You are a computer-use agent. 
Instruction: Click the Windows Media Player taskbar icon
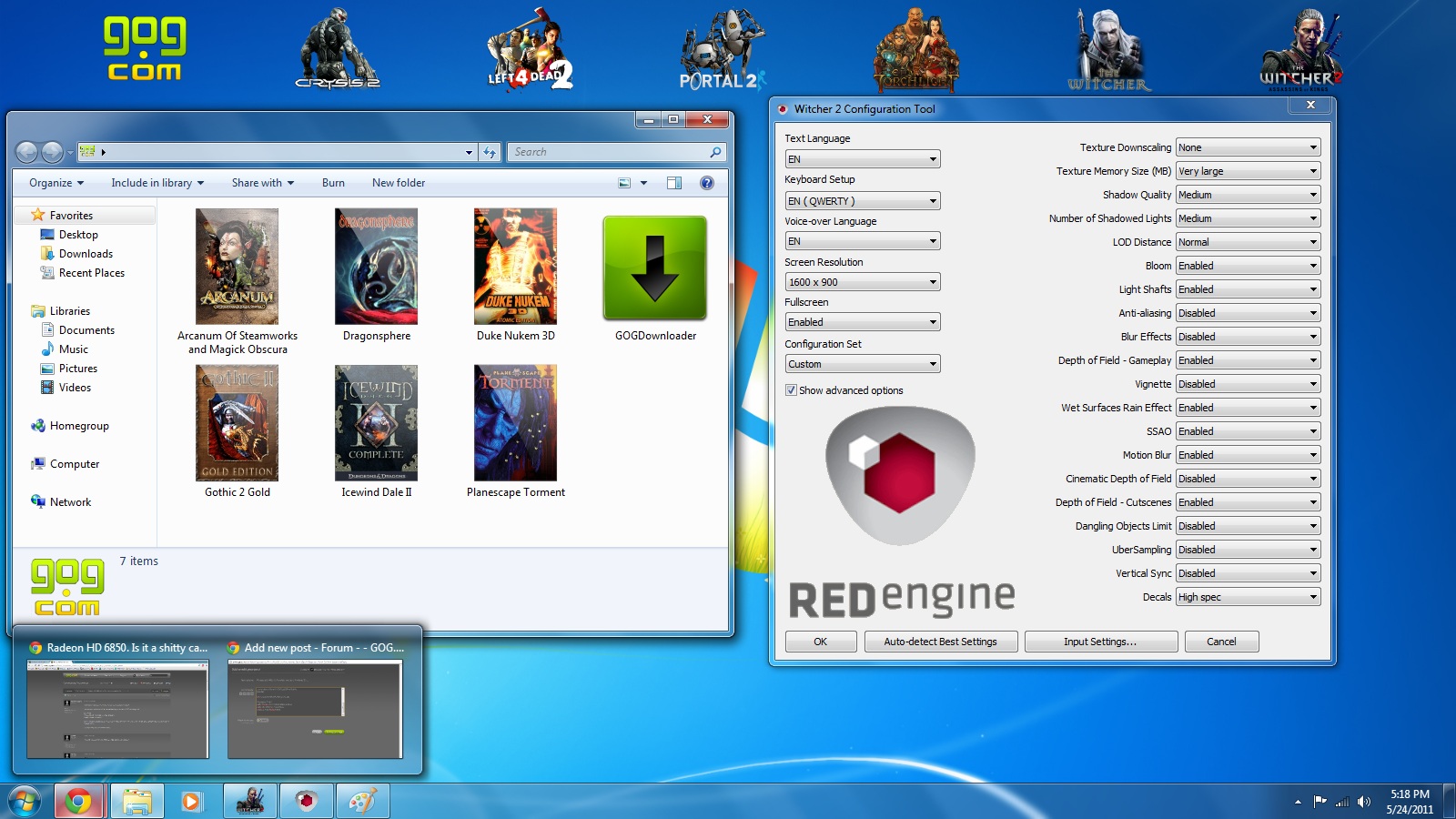click(x=191, y=802)
